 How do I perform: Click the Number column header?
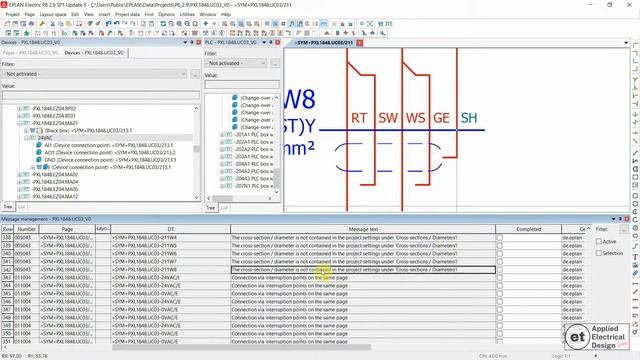coord(27,229)
